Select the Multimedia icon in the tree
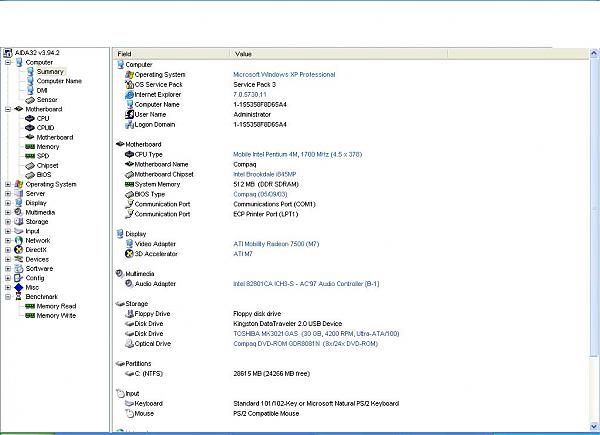The image size is (600, 435). click(19, 212)
